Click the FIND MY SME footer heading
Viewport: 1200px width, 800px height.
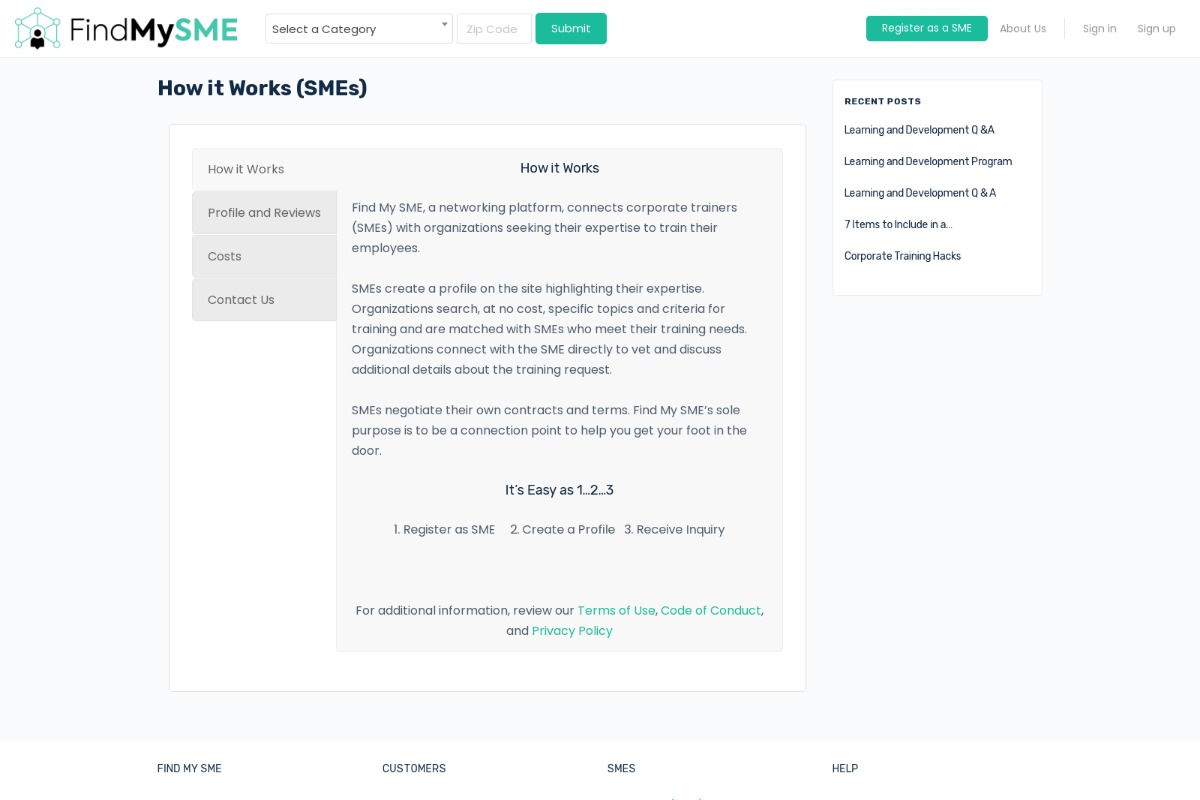pos(189,769)
